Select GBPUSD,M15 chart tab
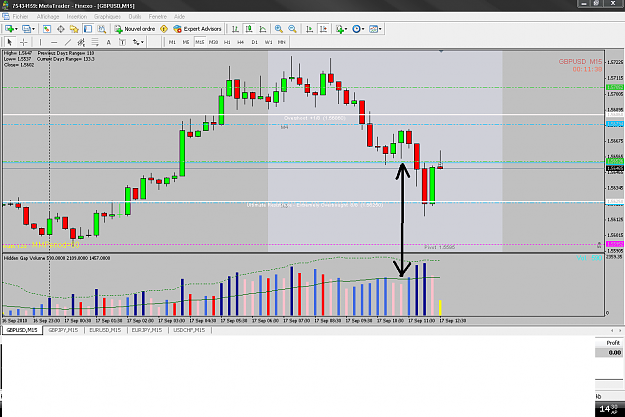 pos(22,330)
